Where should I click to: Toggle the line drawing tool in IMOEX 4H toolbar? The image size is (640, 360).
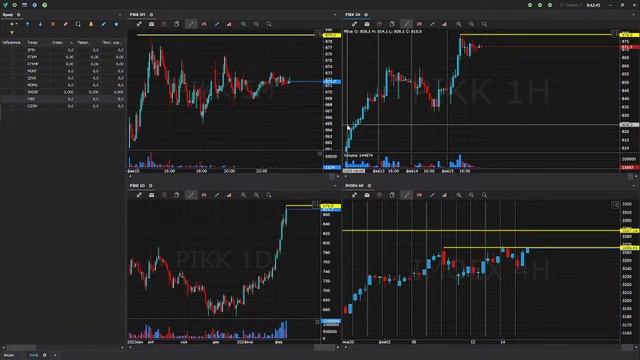point(406,195)
